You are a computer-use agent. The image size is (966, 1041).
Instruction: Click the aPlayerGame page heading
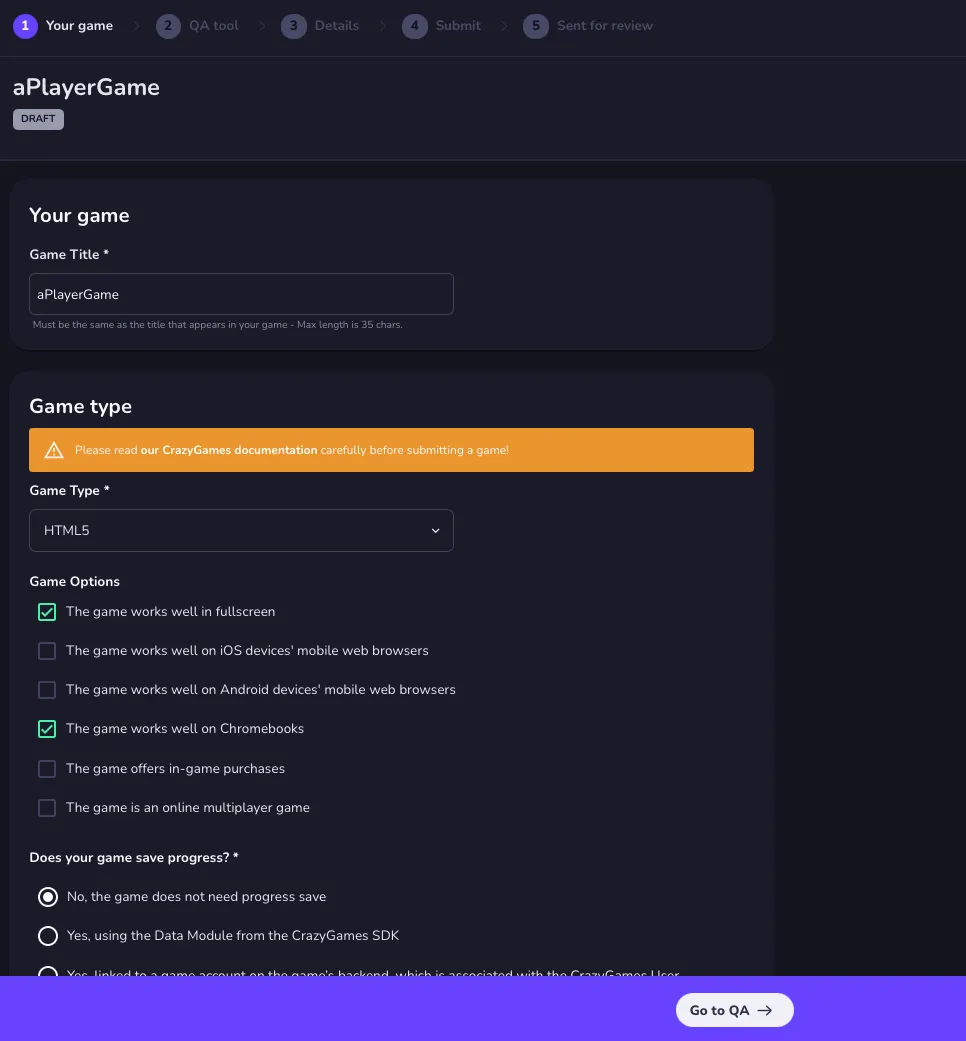(x=86, y=87)
